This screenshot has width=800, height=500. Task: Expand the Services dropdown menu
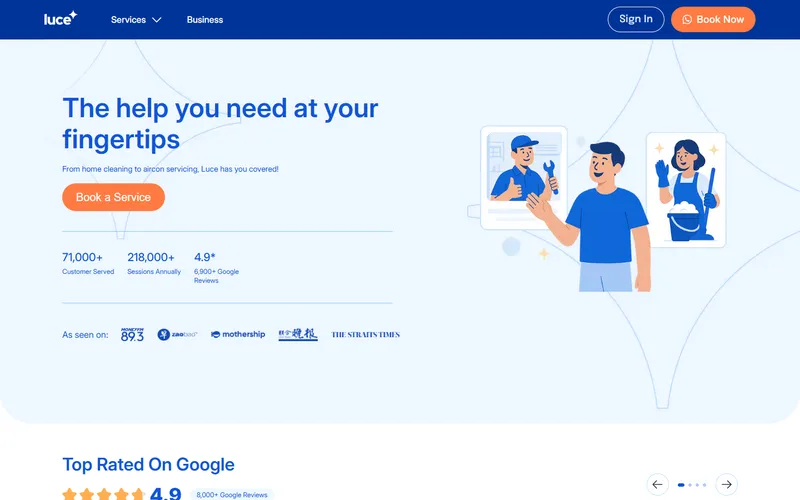tap(136, 20)
